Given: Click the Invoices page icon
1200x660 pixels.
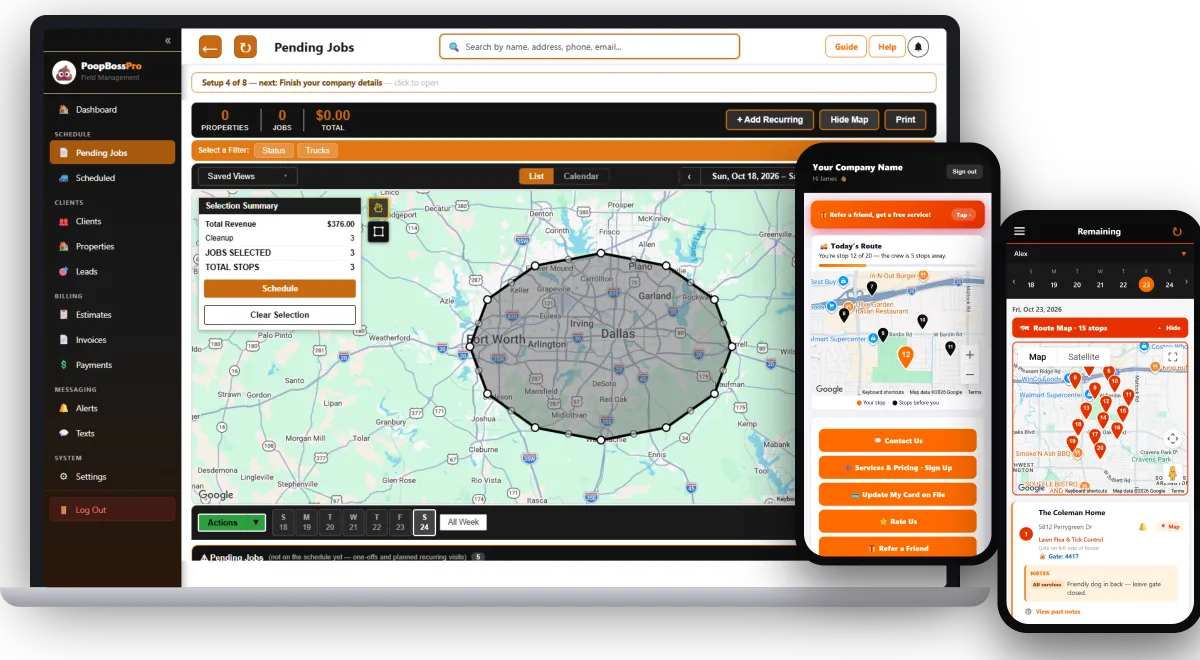Looking at the screenshot, I should pos(64,340).
